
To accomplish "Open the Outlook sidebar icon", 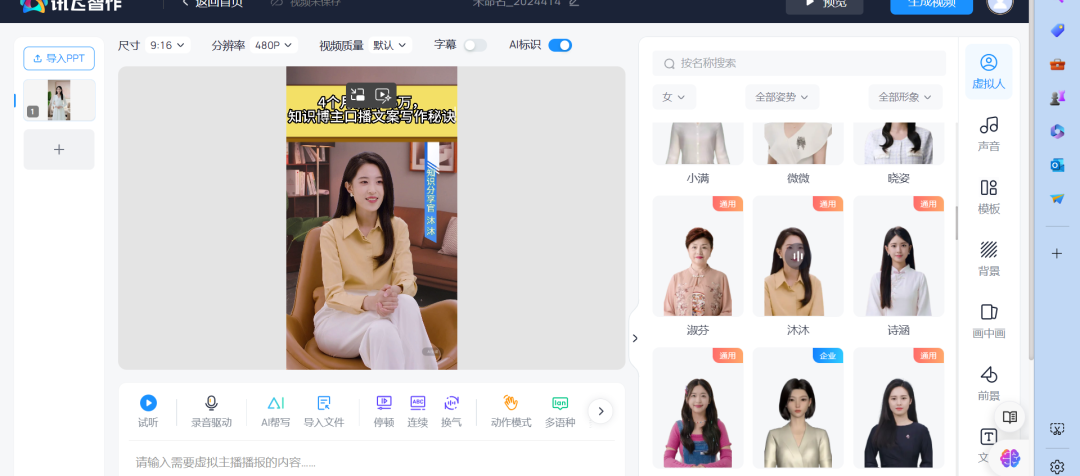I will click(x=1057, y=165).
